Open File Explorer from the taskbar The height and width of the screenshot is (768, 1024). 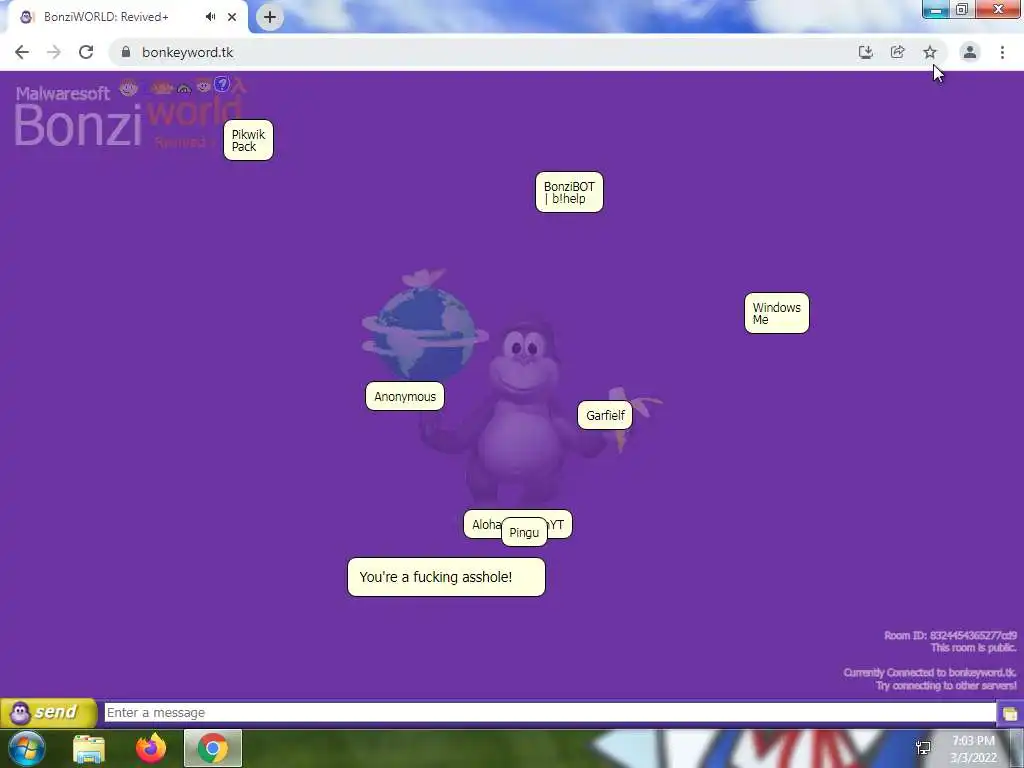[89, 748]
